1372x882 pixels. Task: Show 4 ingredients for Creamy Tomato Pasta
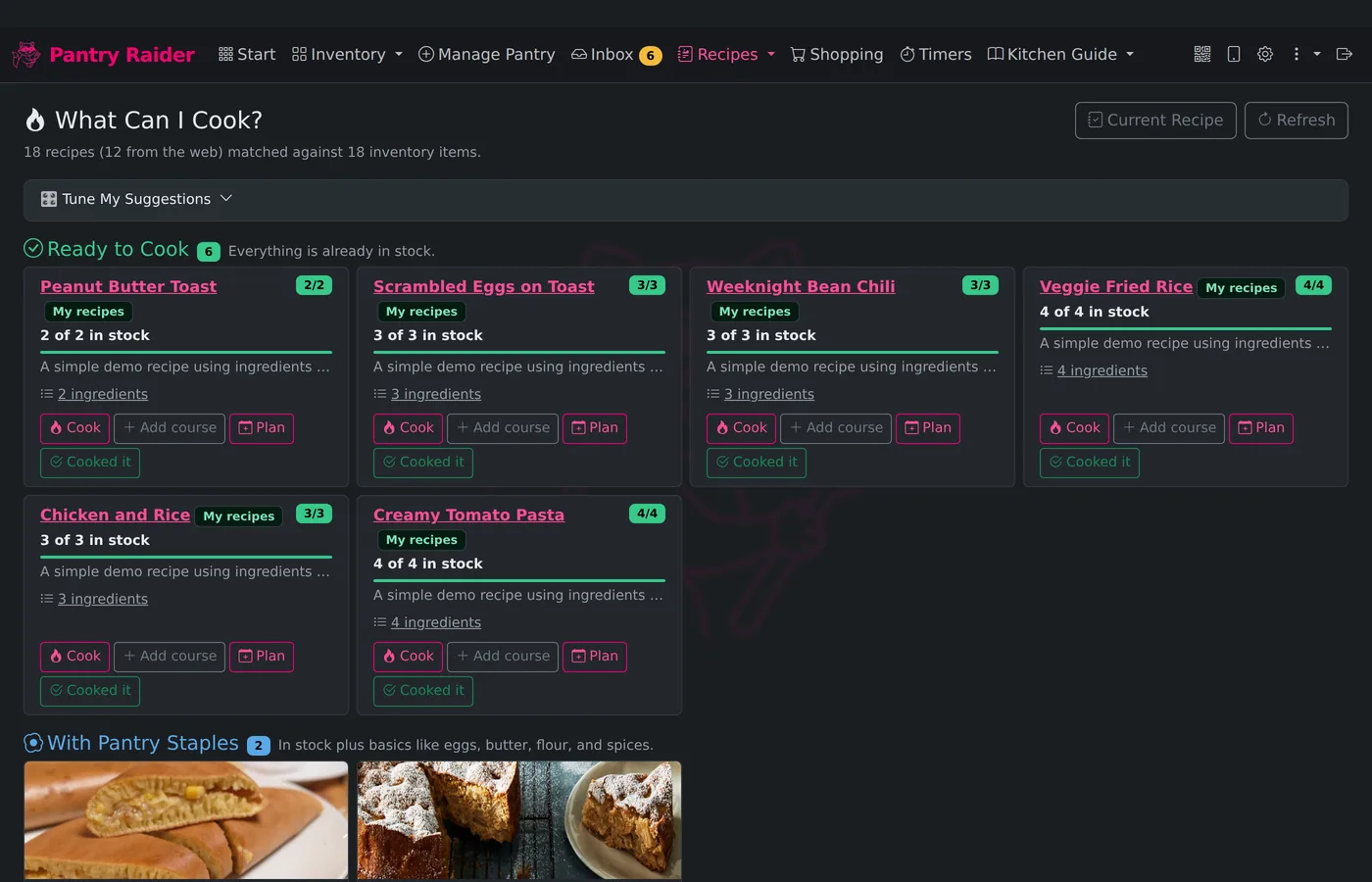pyautogui.click(x=436, y=622)
